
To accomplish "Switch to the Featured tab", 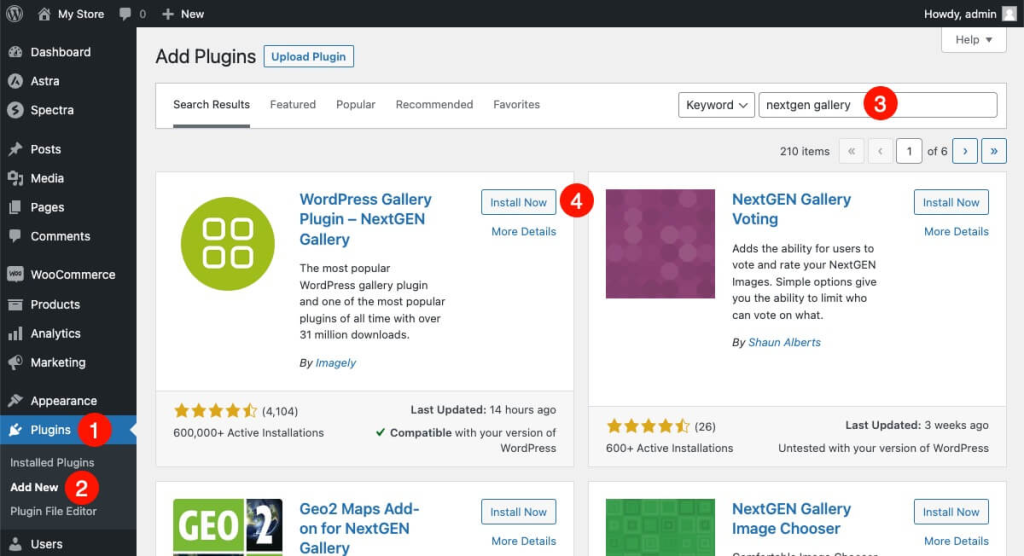I will [x=293, y=105].
